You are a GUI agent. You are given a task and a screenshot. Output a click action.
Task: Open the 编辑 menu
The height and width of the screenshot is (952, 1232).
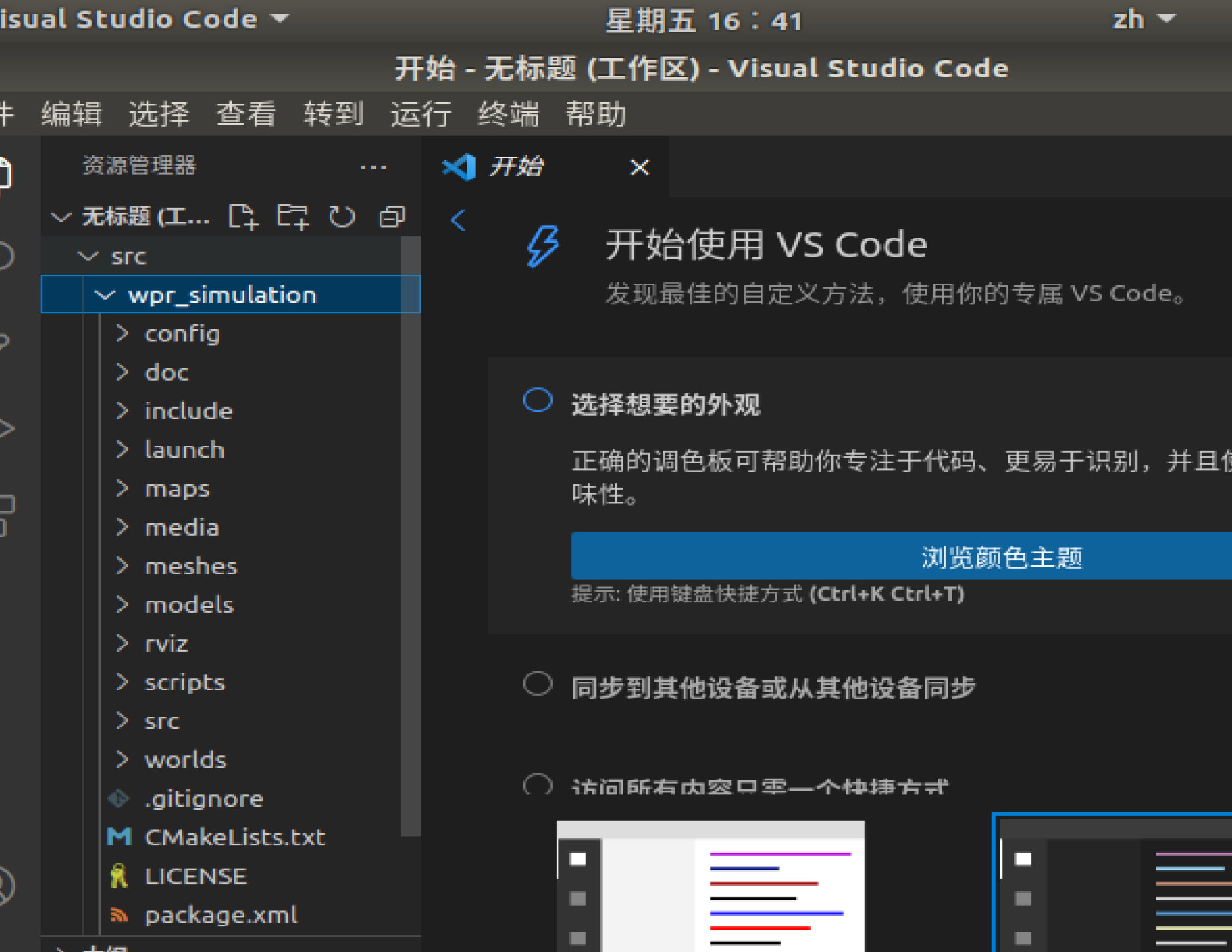pyautogui.click(x=72, y=114)
